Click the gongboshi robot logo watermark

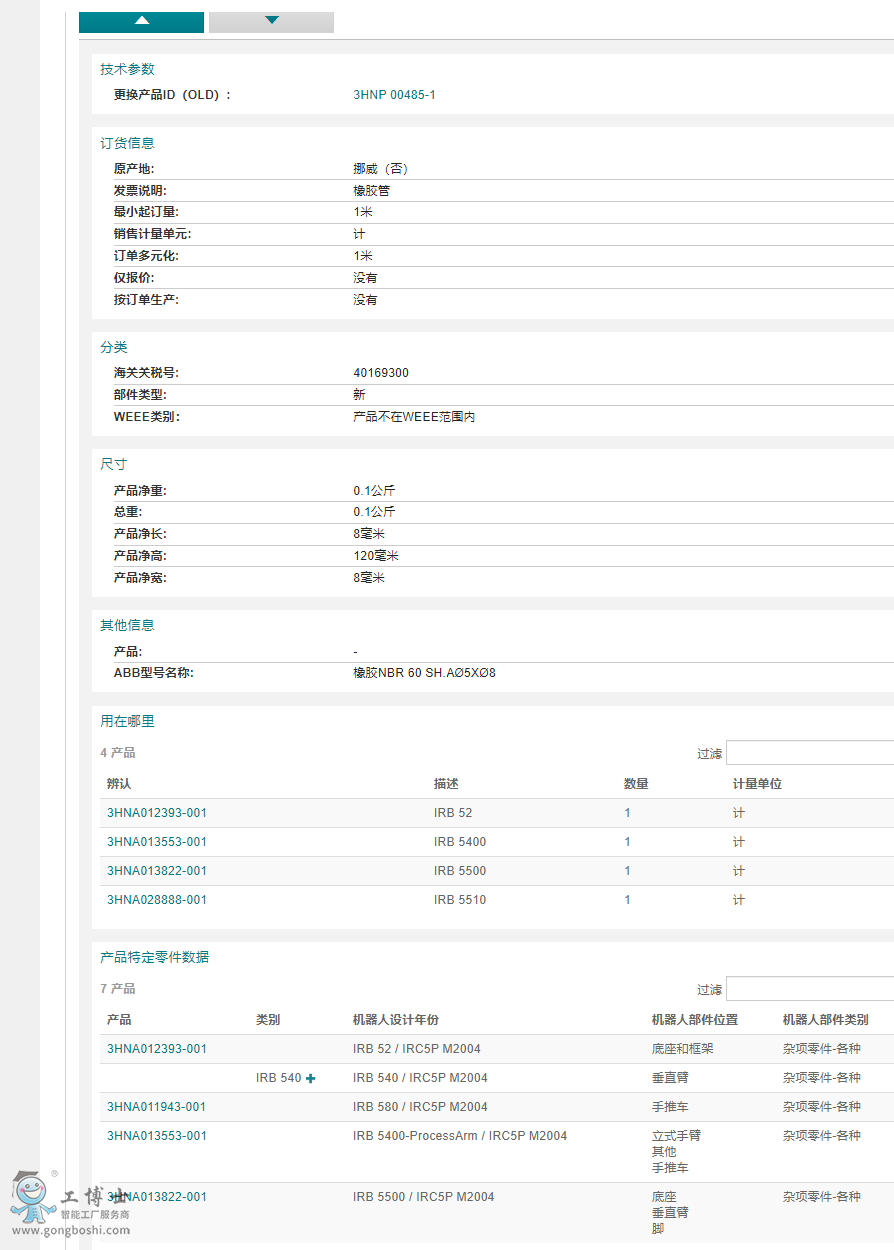32,1196
